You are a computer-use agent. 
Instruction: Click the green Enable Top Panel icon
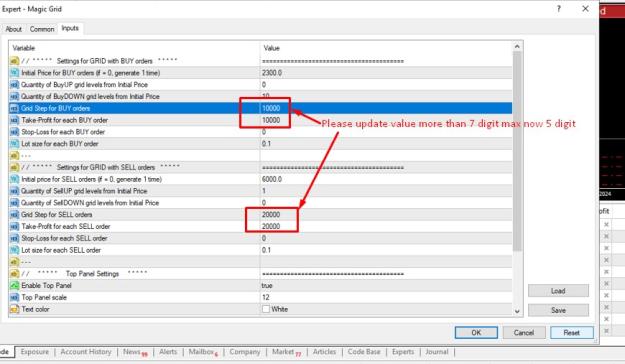(14, 285)
